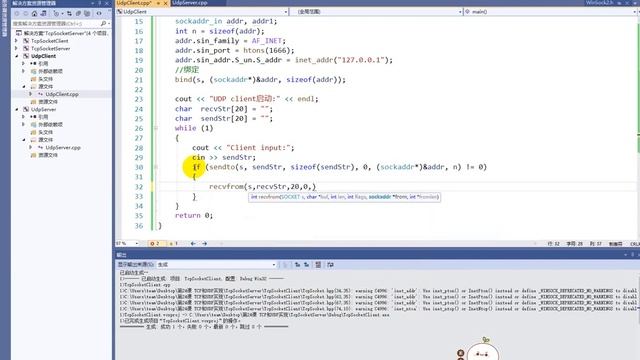Click the 制表符 tab setting indicator
This screenshot has height=360, width=640.
click(616, 244)
